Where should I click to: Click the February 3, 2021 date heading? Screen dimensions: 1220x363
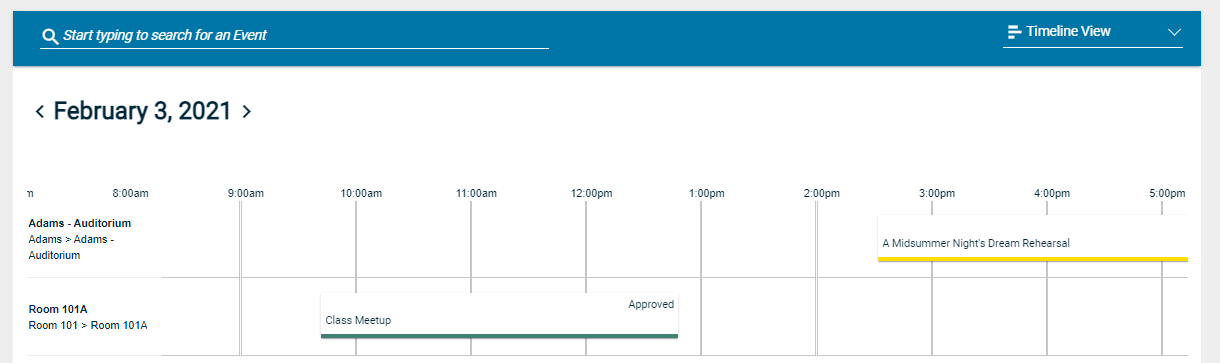(143, 111)
